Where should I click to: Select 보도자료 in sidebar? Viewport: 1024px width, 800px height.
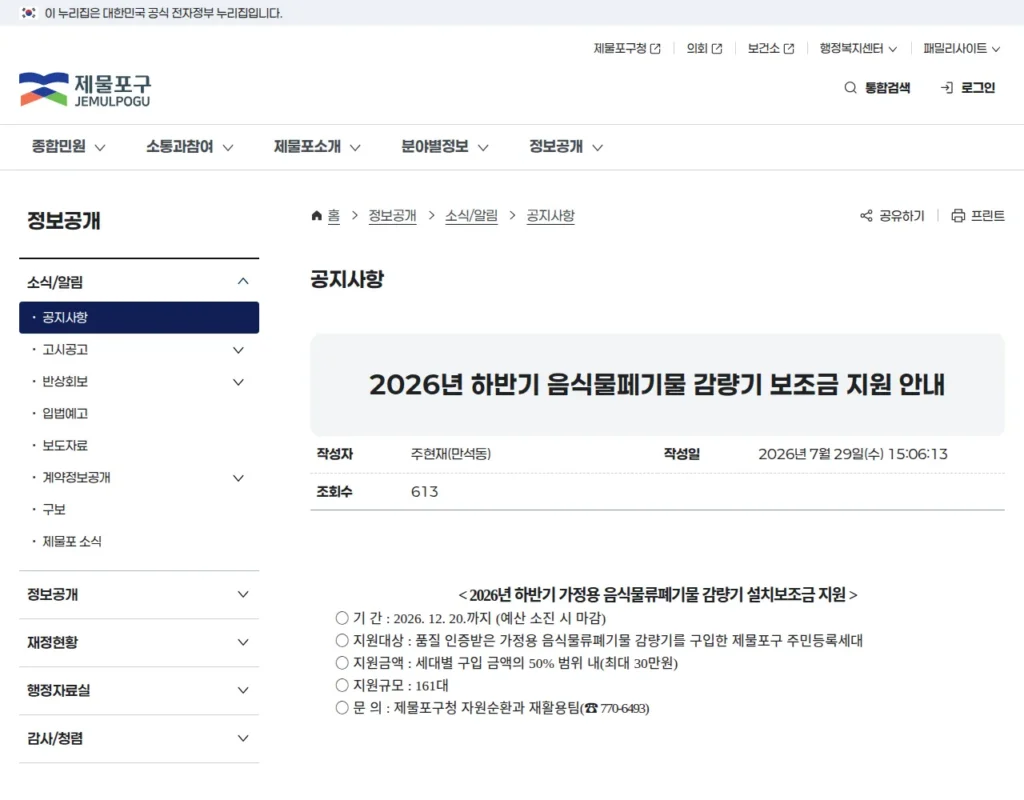(65, 446)
